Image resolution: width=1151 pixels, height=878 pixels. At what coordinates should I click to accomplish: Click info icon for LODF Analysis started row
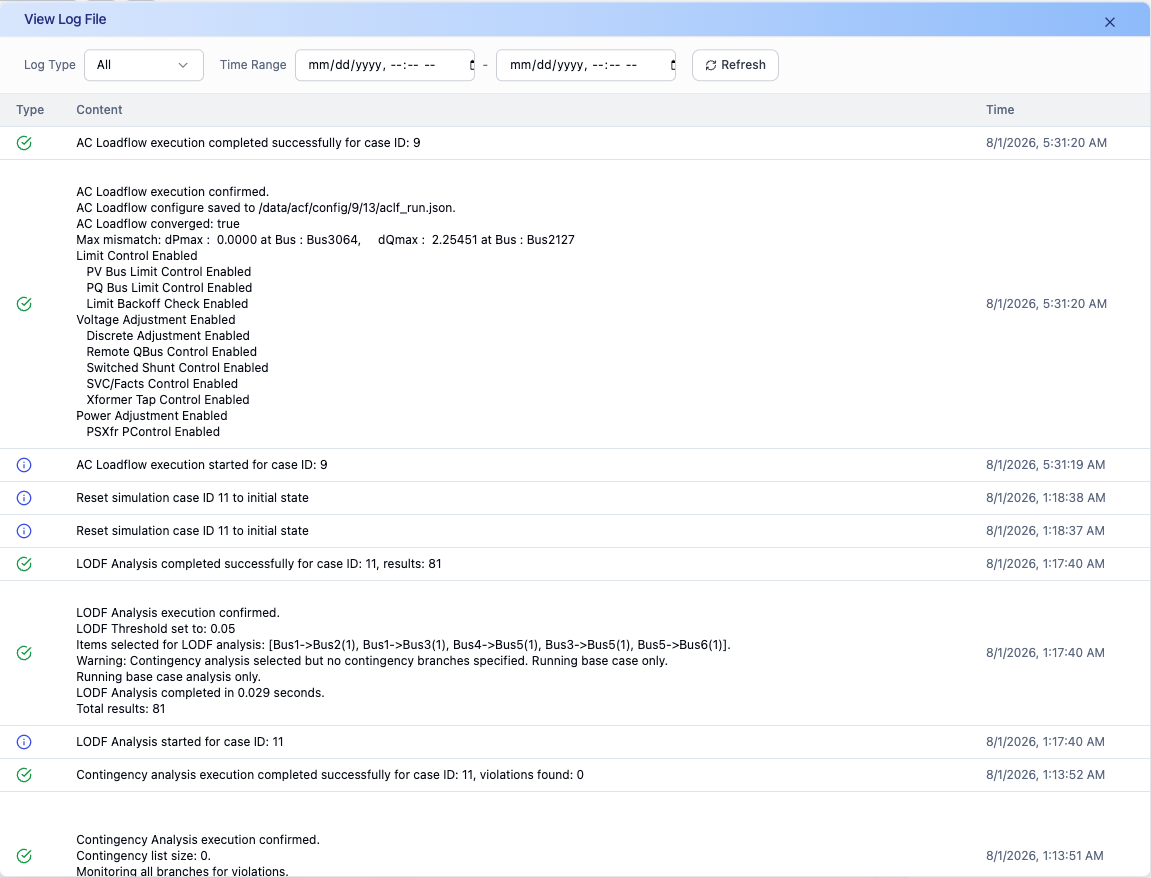click(x=24, y=741)
